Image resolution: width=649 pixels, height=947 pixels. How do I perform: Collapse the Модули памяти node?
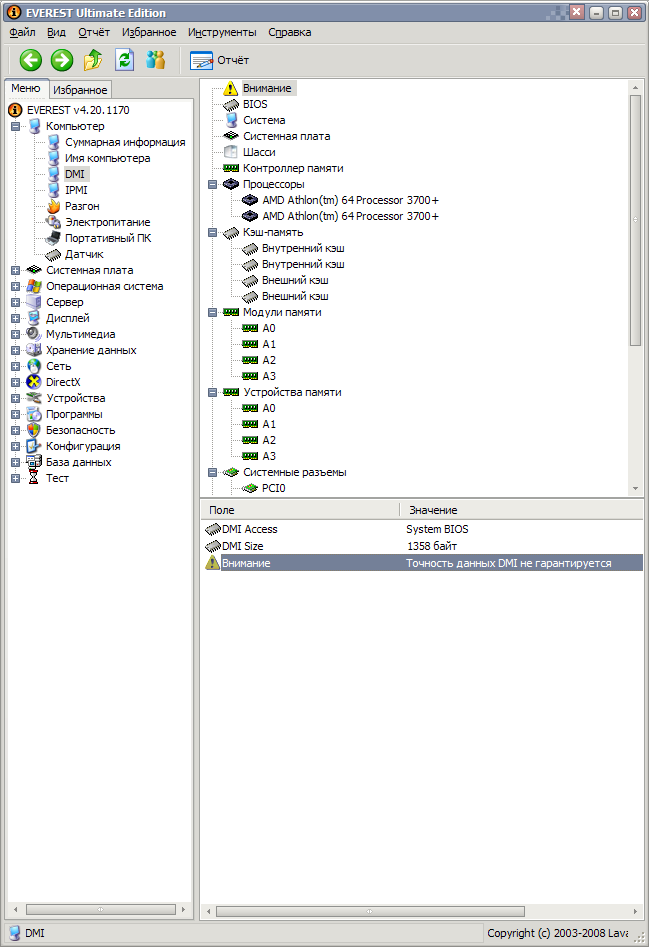[x=213, y=312]
